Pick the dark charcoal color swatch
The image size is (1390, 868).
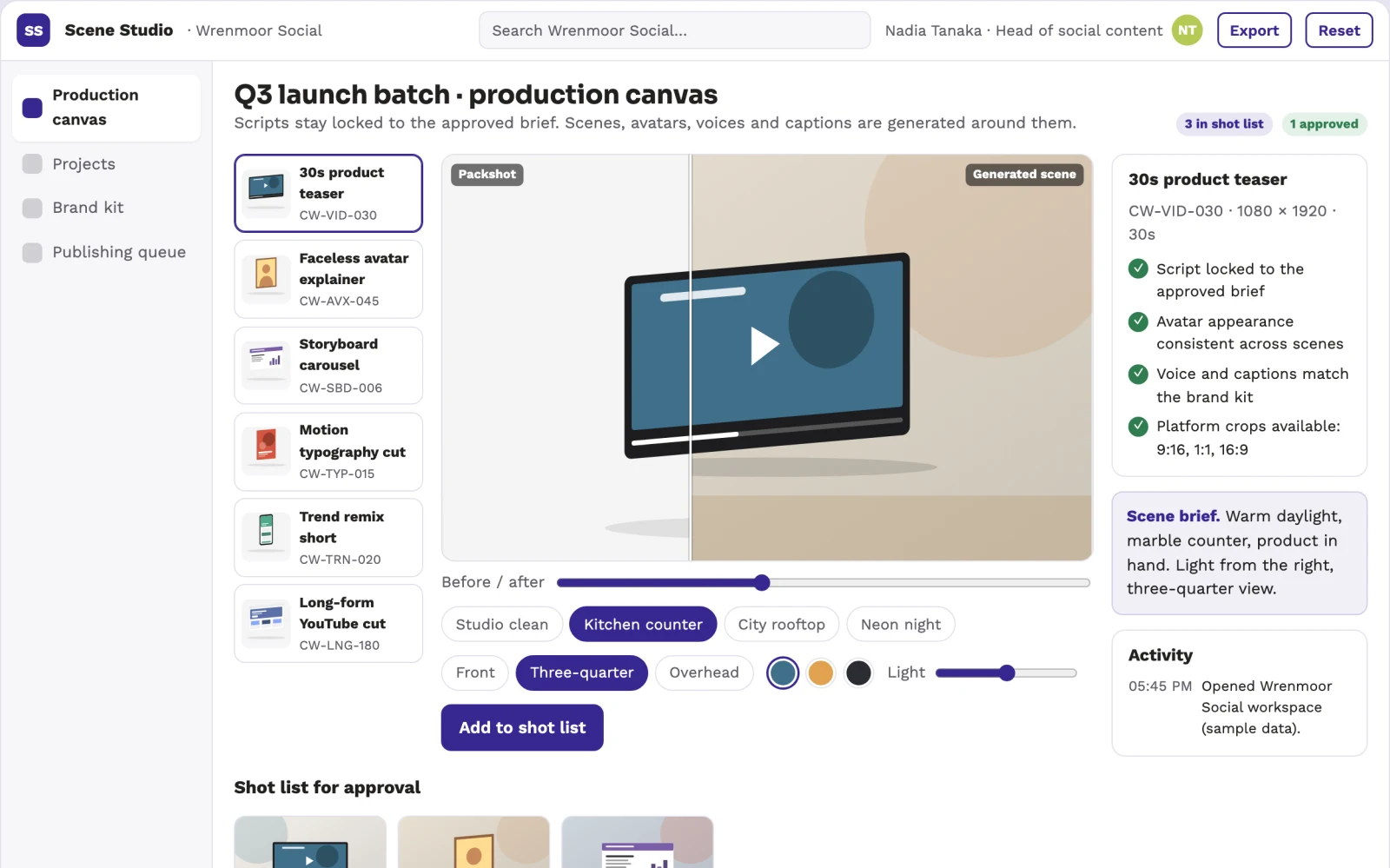click(x=859, y=673)
